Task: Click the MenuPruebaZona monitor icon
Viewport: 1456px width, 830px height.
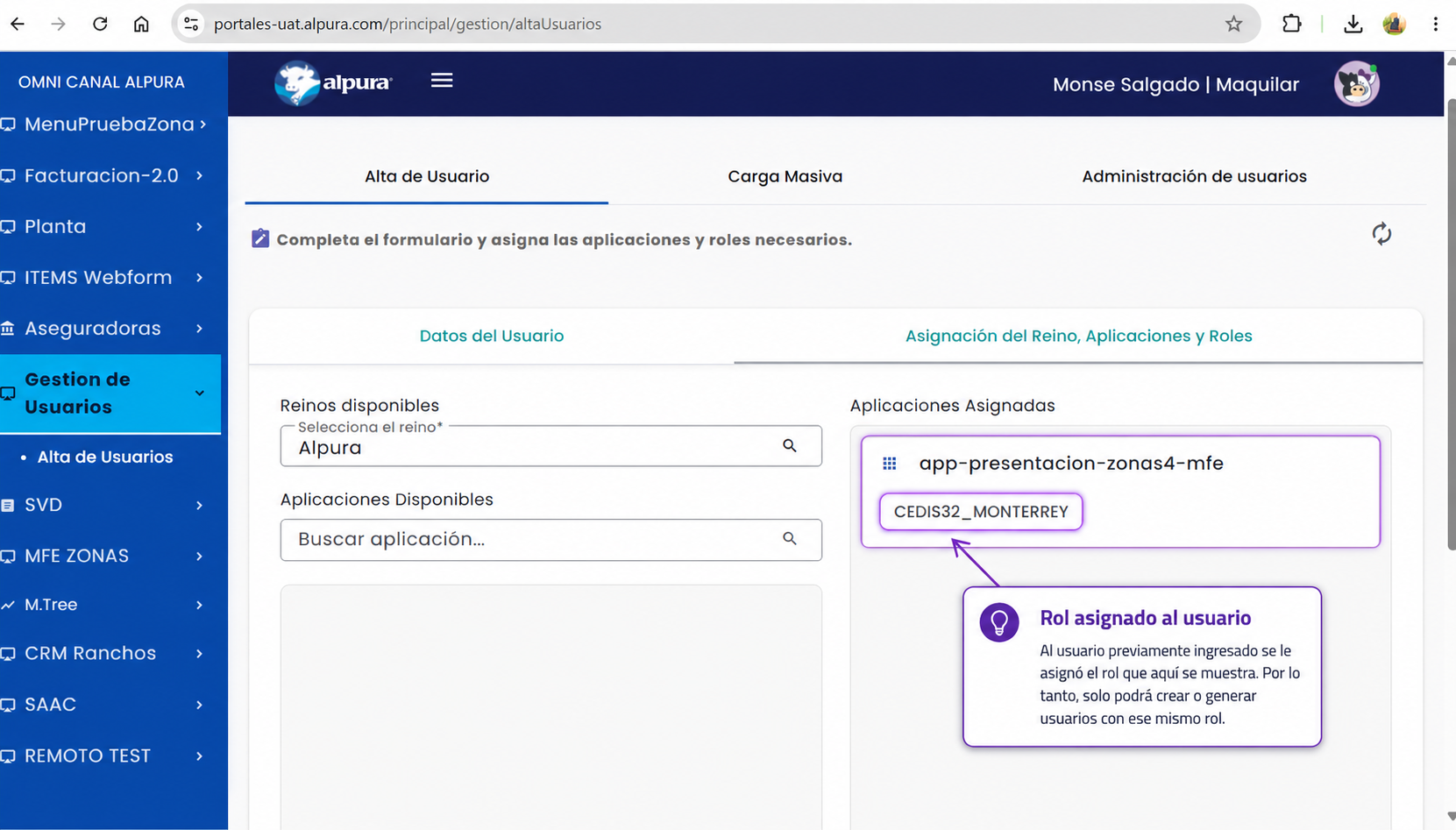Action: (8, 124)
